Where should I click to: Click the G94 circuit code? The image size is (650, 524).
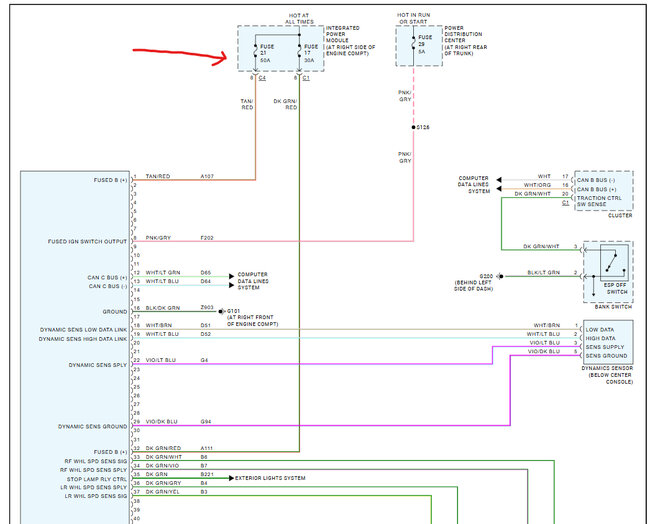(x=206, y=421)
